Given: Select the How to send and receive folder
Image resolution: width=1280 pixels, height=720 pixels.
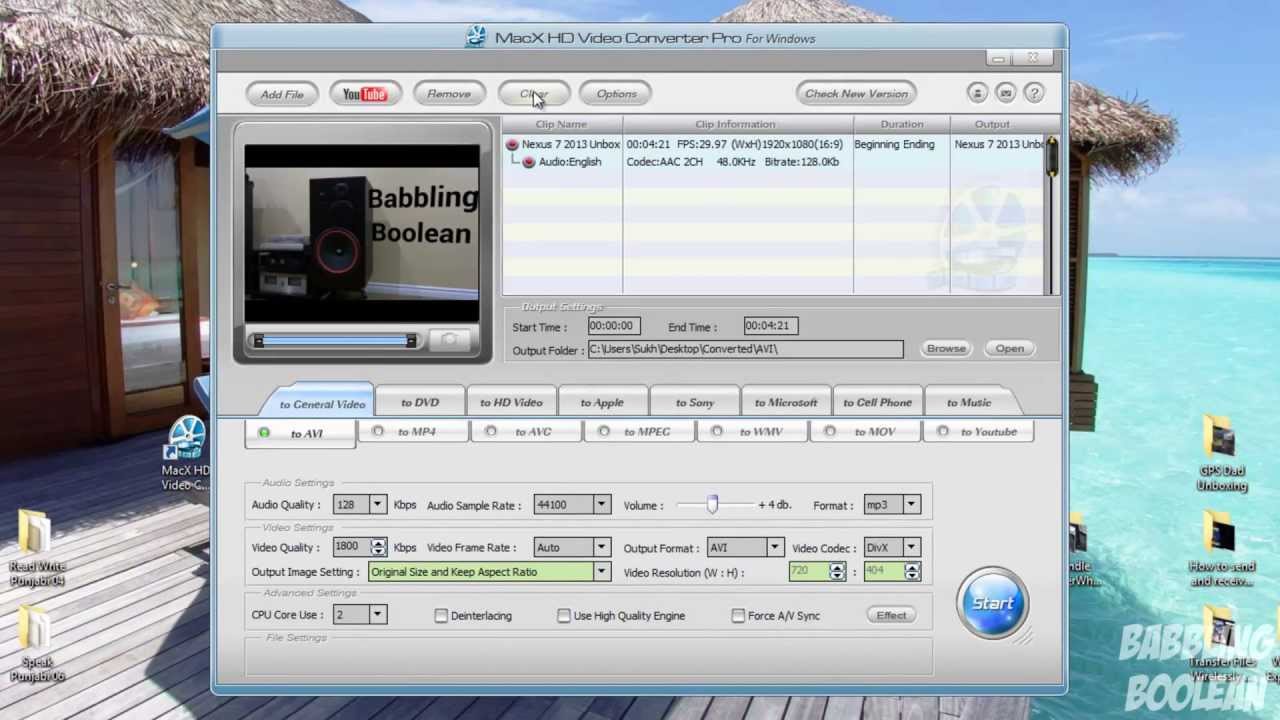Looking at the screenshot, I should pyautogui.click(x=1221, y=548).
